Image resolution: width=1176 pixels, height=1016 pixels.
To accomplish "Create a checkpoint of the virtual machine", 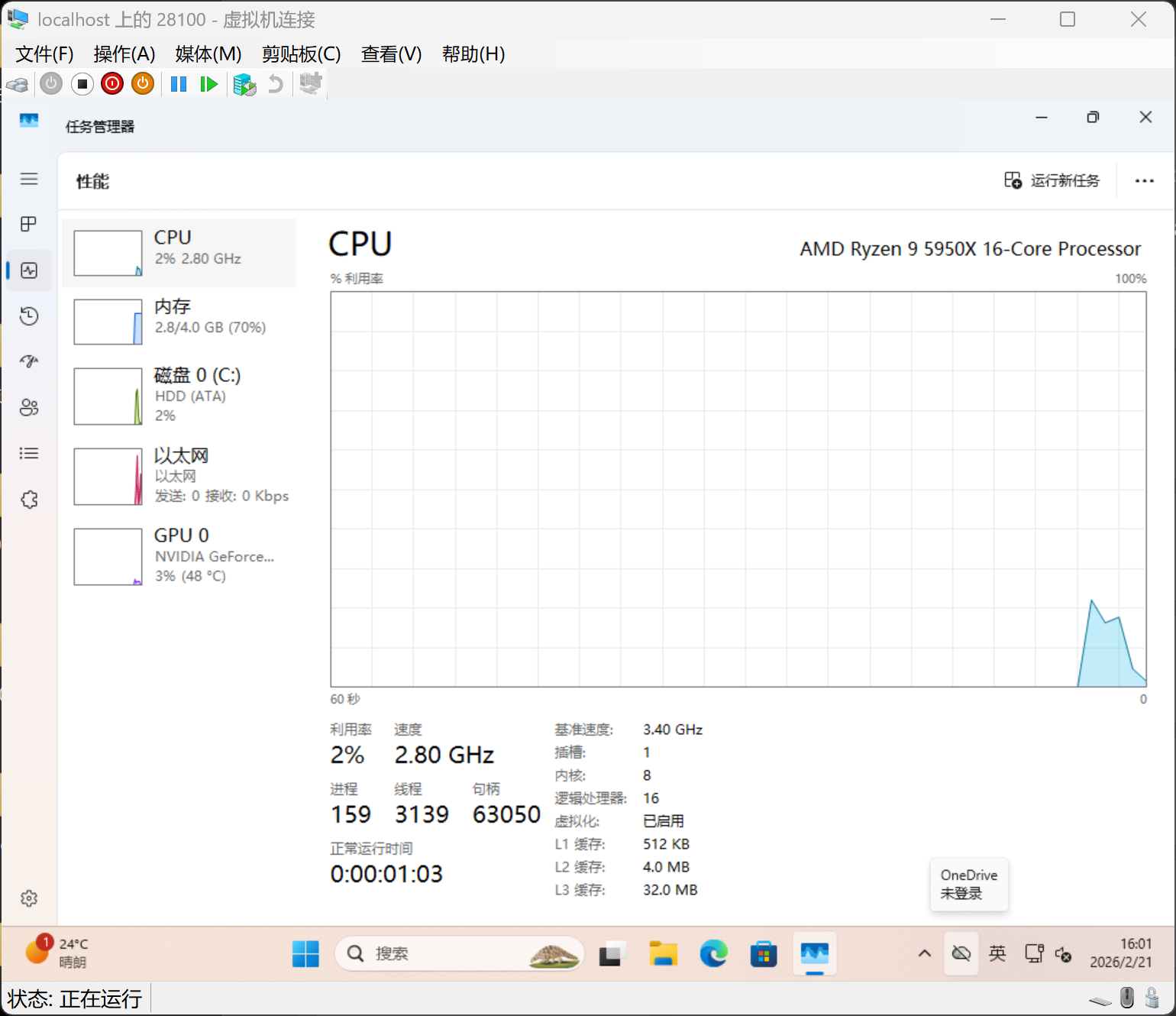I will coord(244,84).
